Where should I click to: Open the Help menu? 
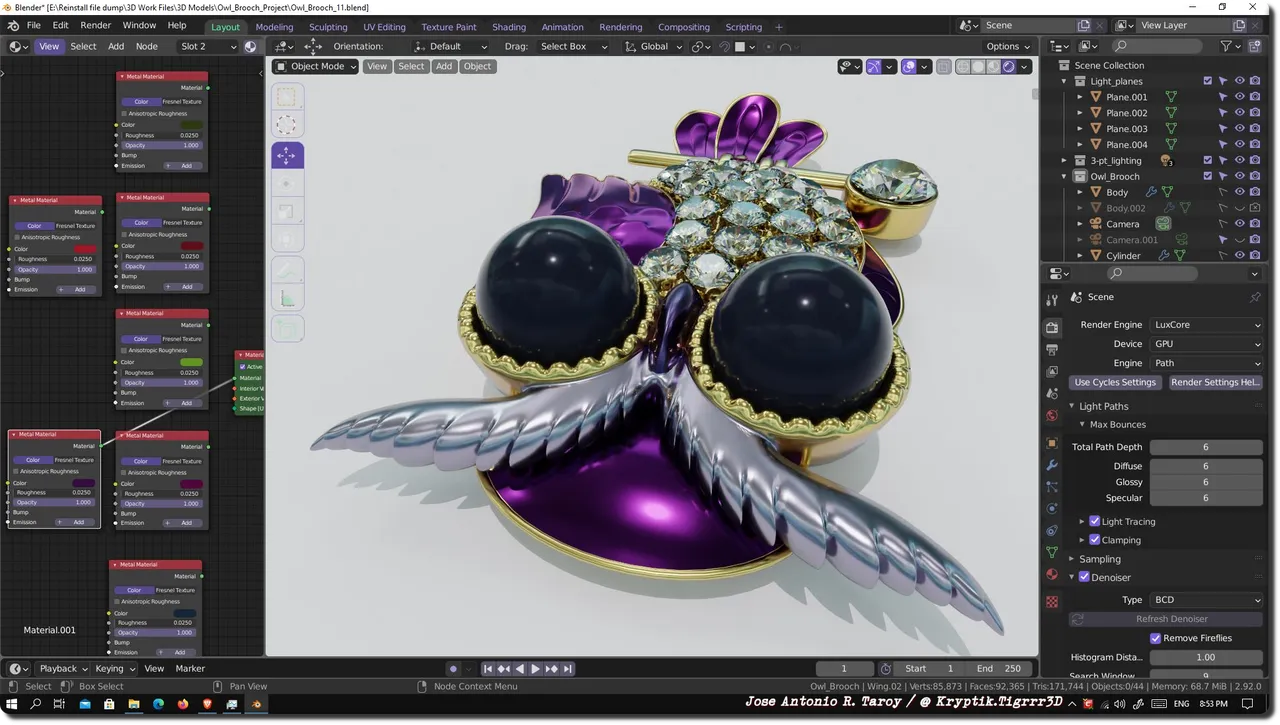[x=177, y=25]
